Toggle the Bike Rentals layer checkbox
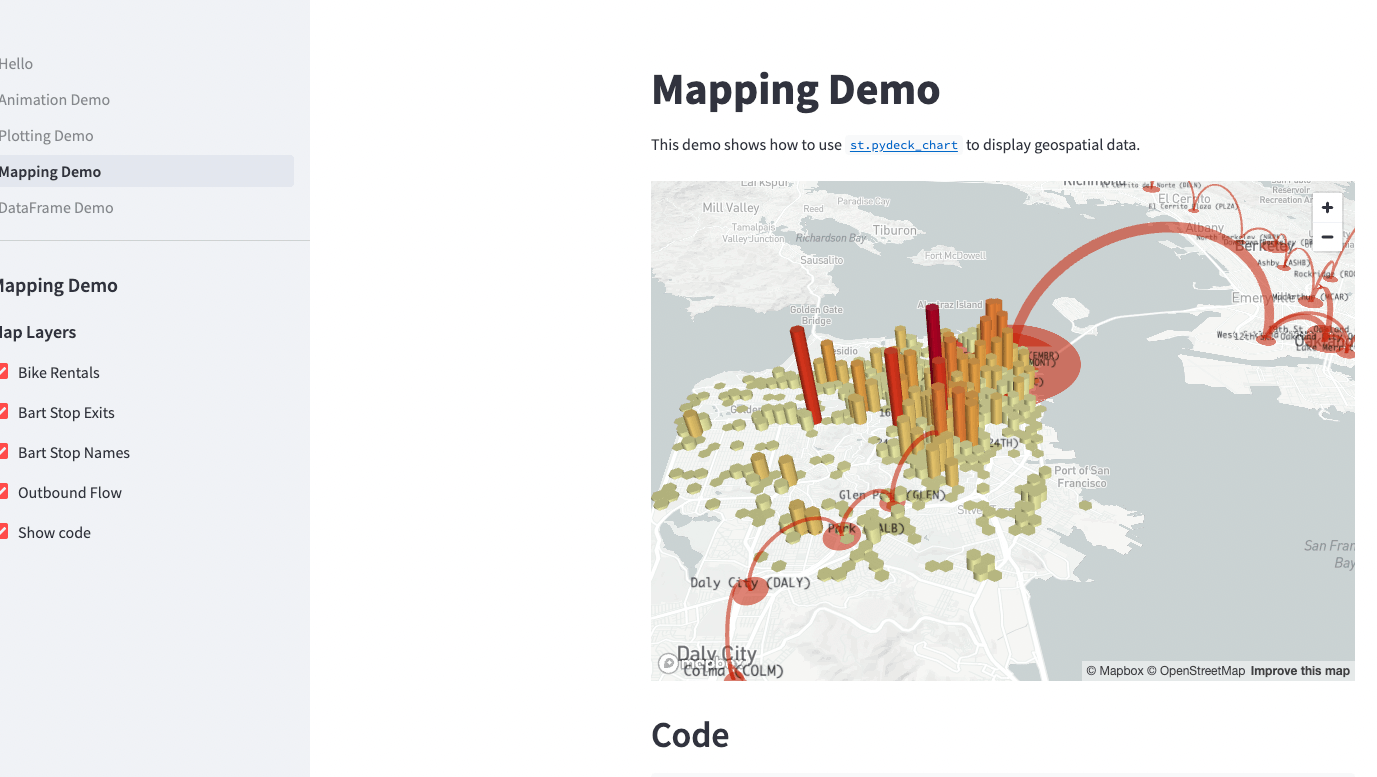Screen dimensions: 1377x777 coord(4,372)
